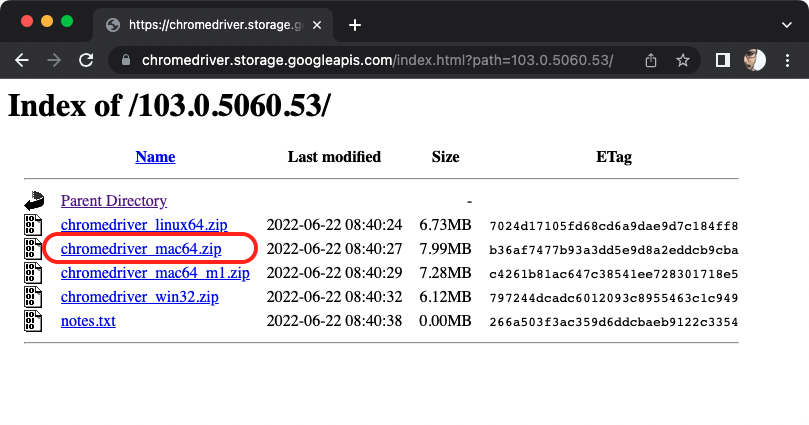
Task: Open the share page icon in address bar
Action: [x=651, y=60]
